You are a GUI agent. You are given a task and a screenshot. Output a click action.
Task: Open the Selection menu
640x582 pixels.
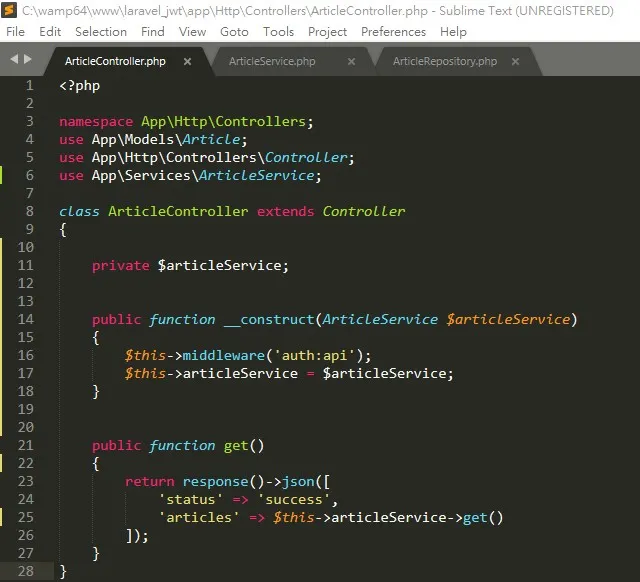101,32
